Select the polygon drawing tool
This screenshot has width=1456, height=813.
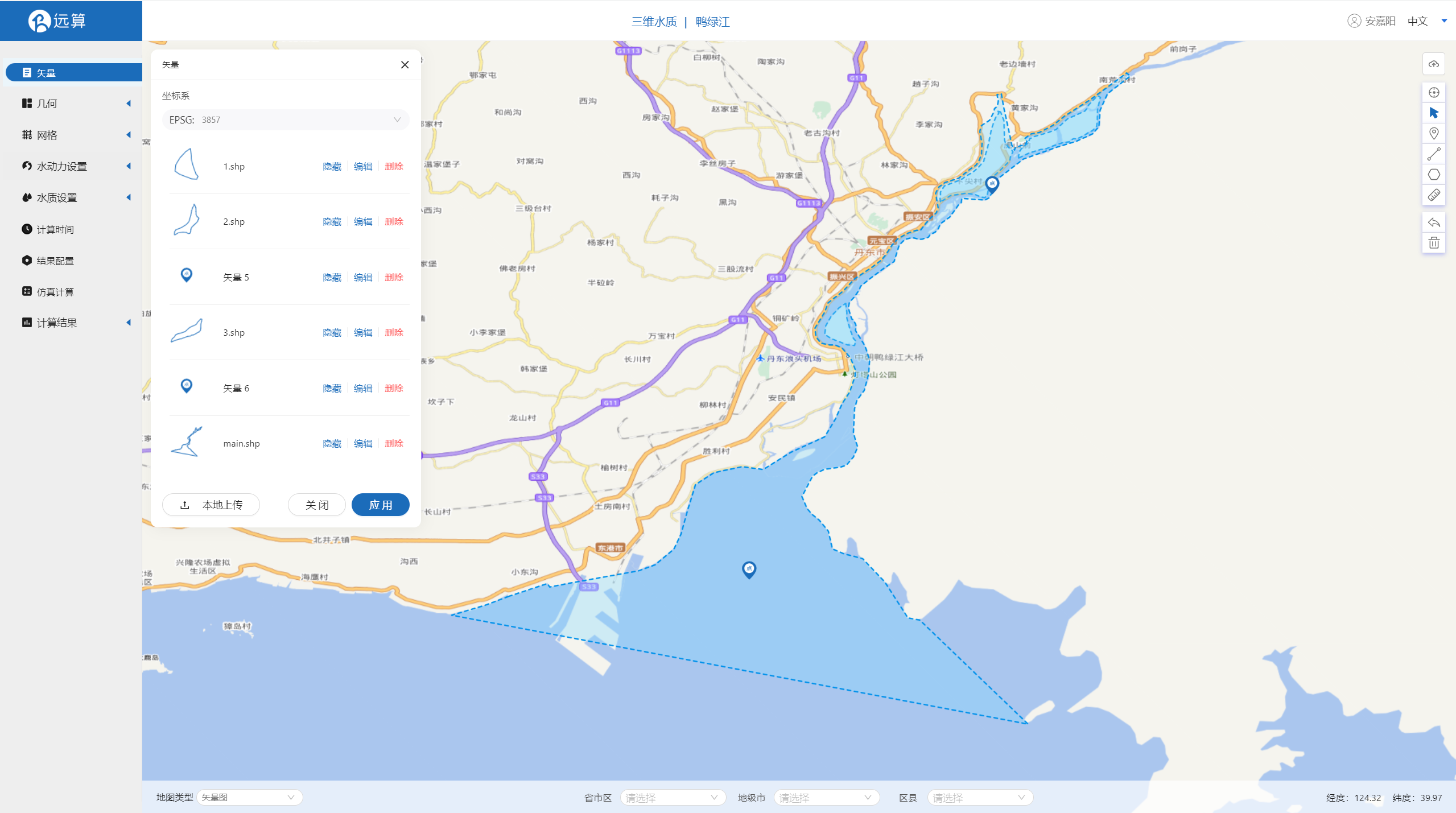(1433, 174)
